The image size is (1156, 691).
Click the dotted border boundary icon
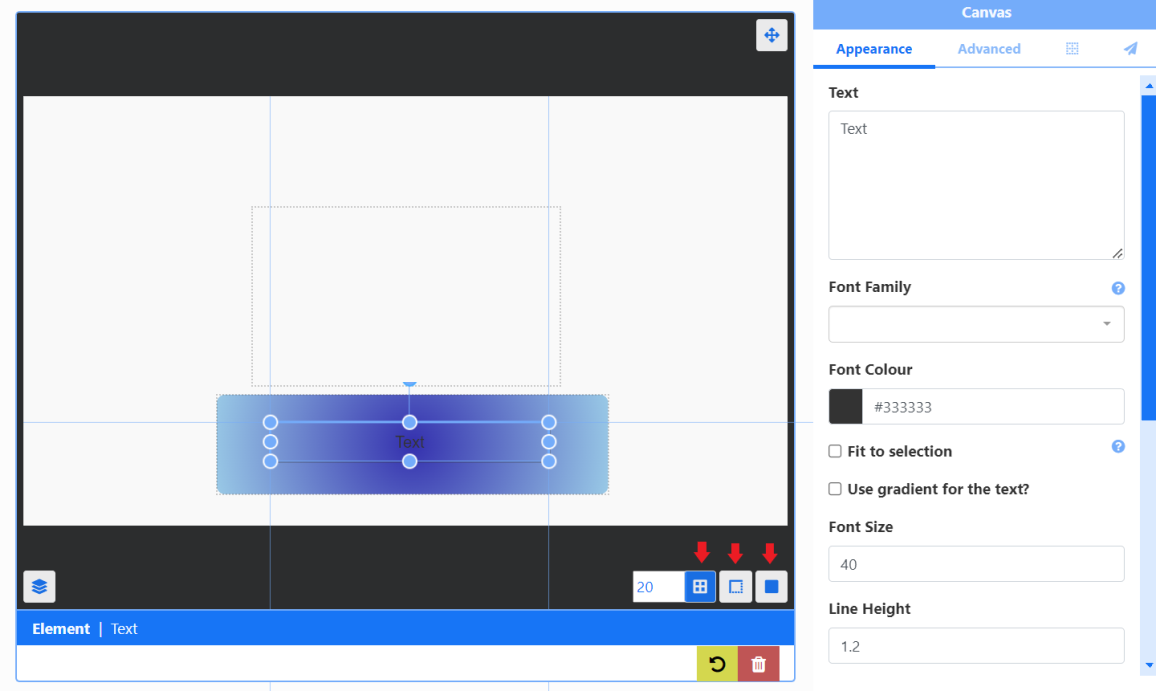pos(735,587)
